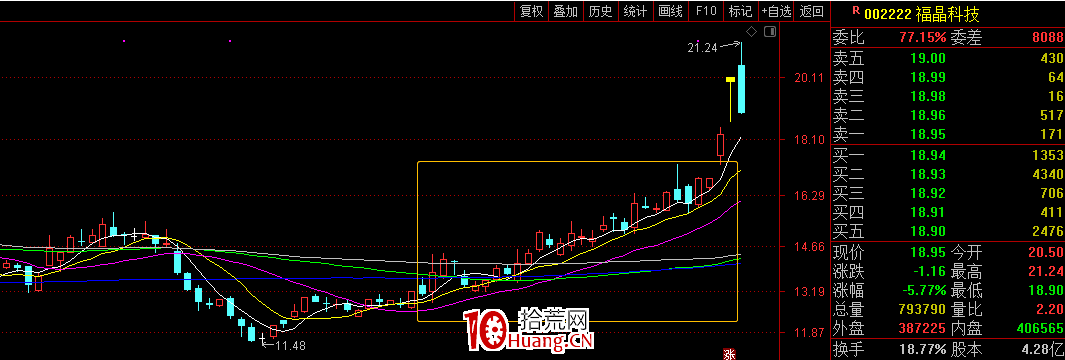Click the 返回 back button
Viewport: 1065px width, 360px height.
click(812, 12)
